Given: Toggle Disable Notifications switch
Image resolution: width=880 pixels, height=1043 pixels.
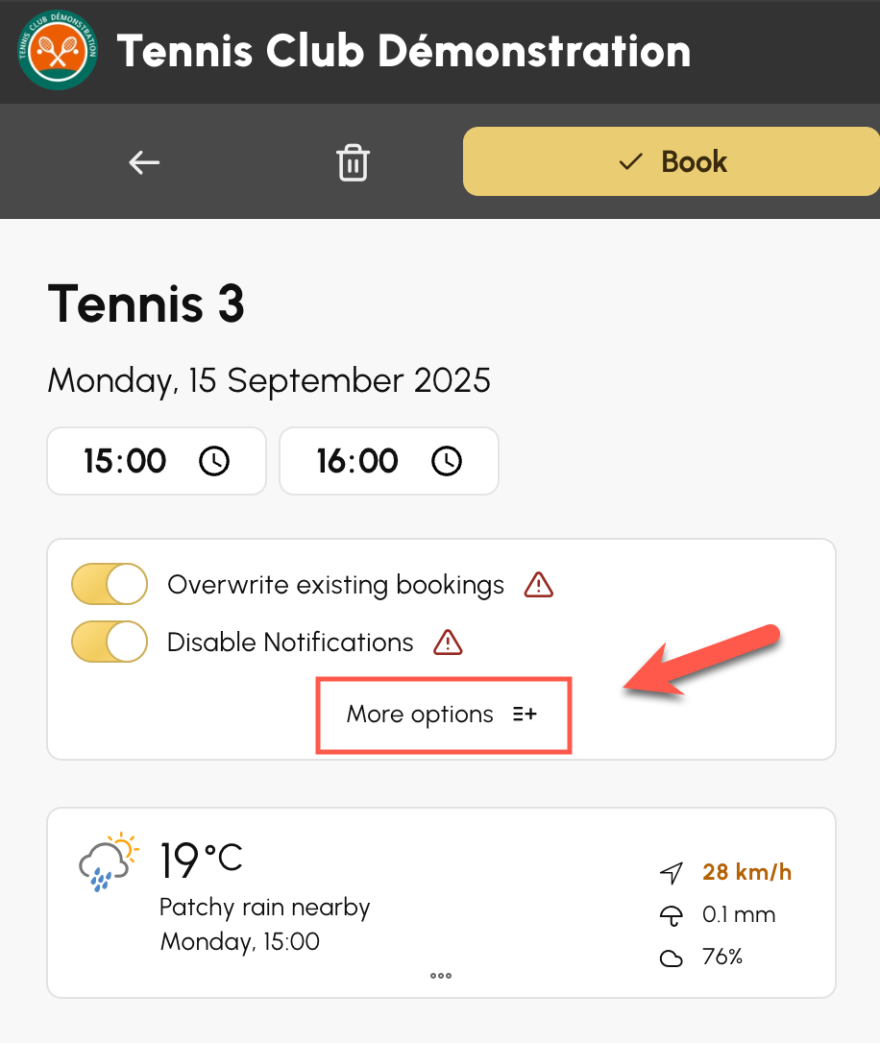Looking at the screenshot, I should [110, 642].
